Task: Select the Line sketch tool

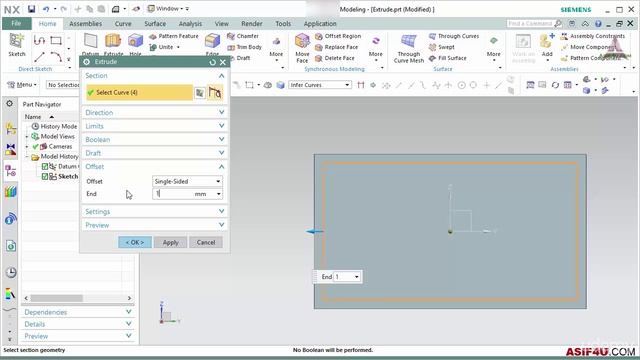Action: click(x=40, y=57)
